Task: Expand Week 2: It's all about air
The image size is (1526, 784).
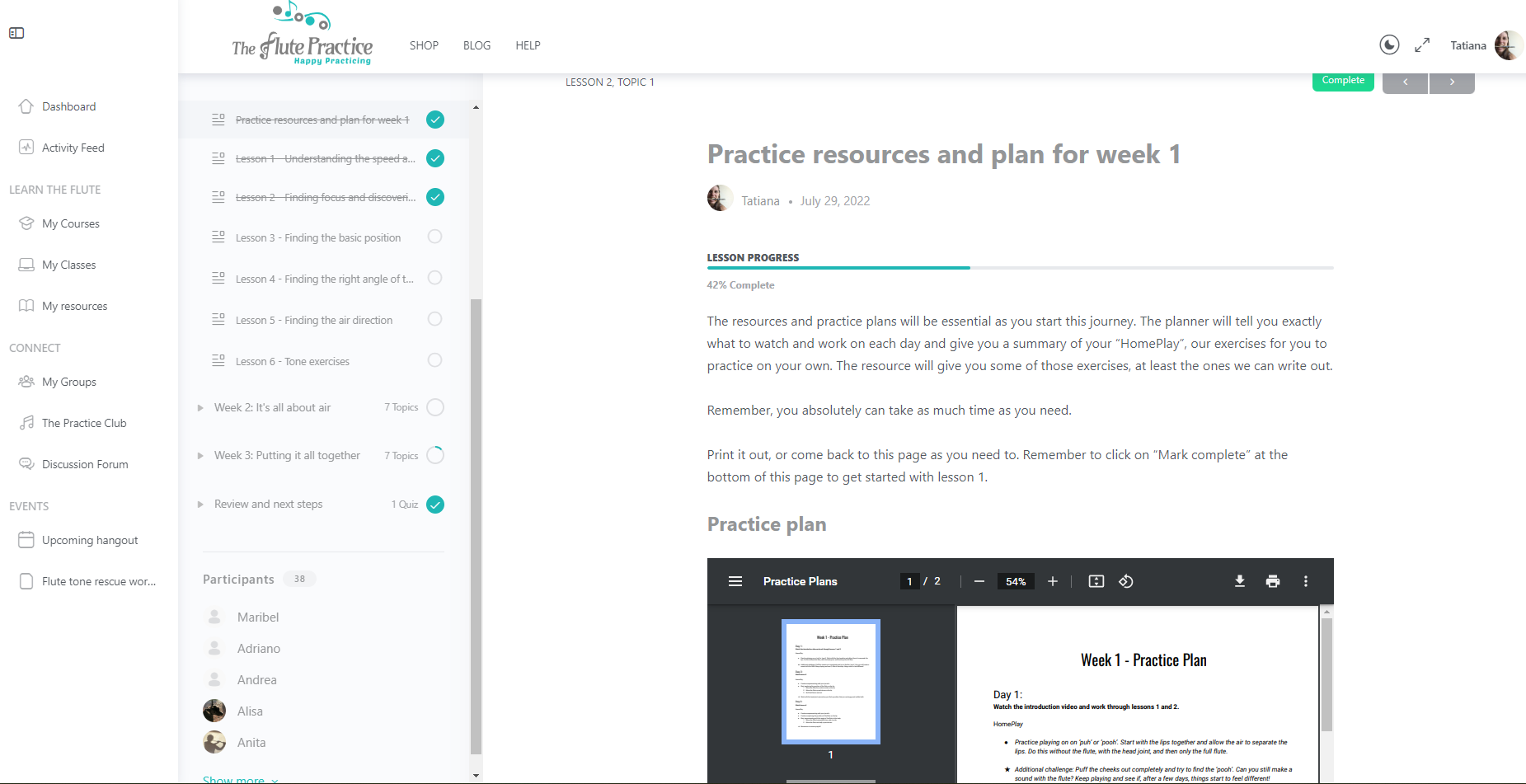Action: pyautogui.click(x=200, y=408)
